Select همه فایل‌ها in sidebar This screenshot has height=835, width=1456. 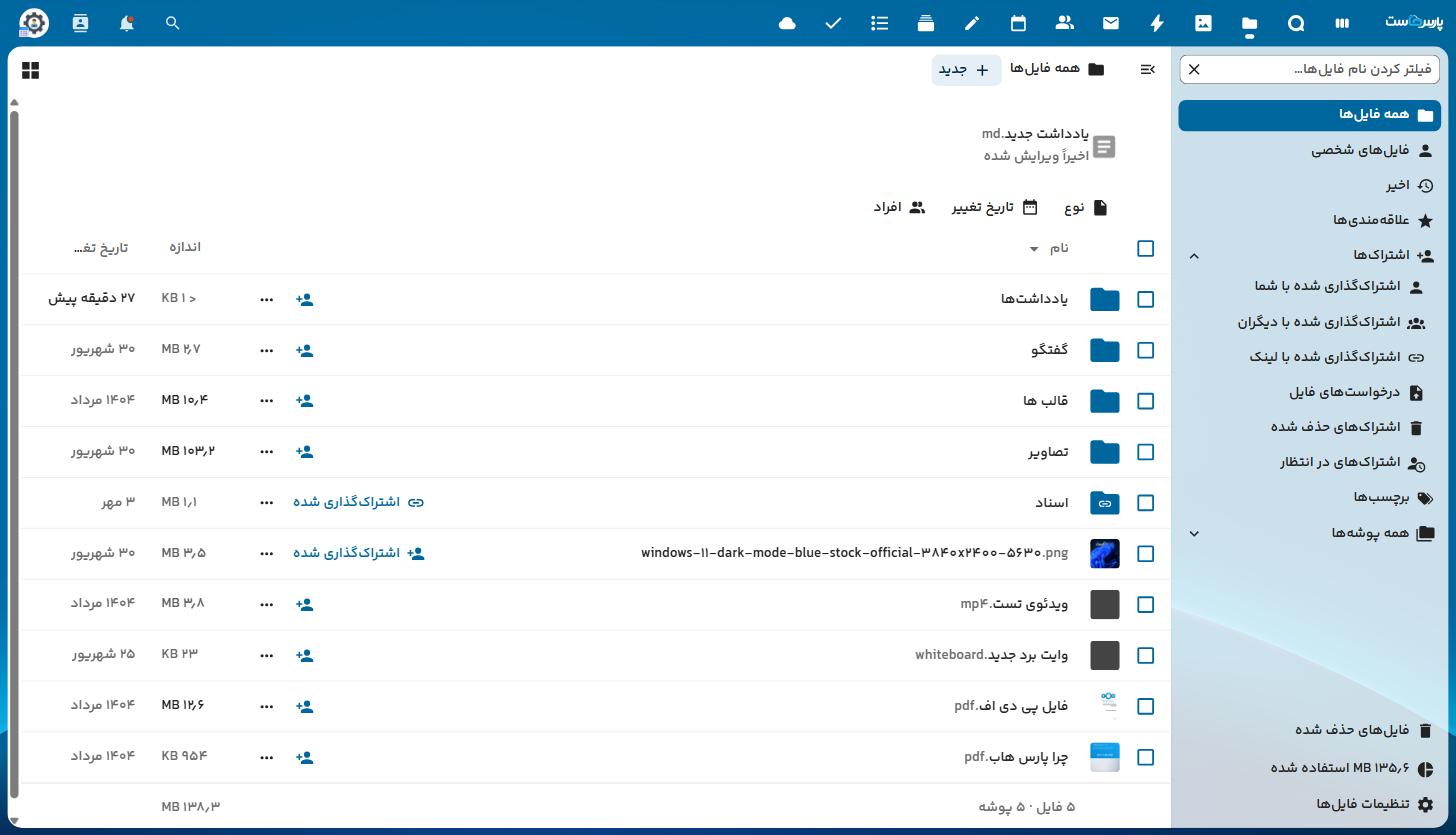click(x=1309, y=115)
